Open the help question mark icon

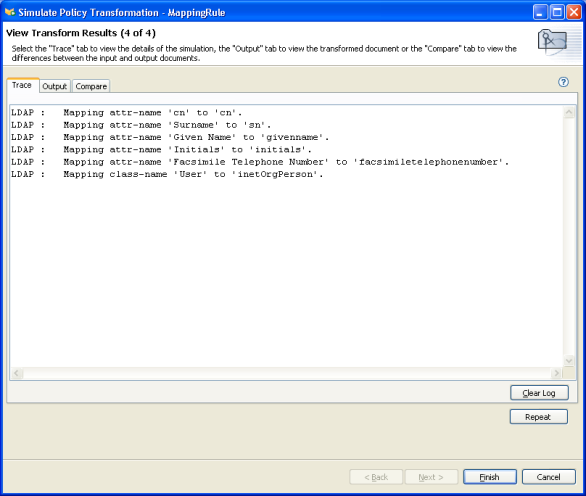[563, 82]
